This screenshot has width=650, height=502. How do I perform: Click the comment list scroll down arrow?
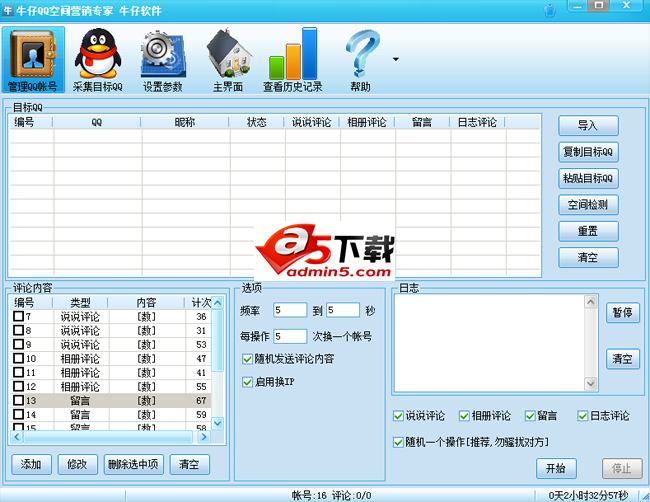(218, 423)
